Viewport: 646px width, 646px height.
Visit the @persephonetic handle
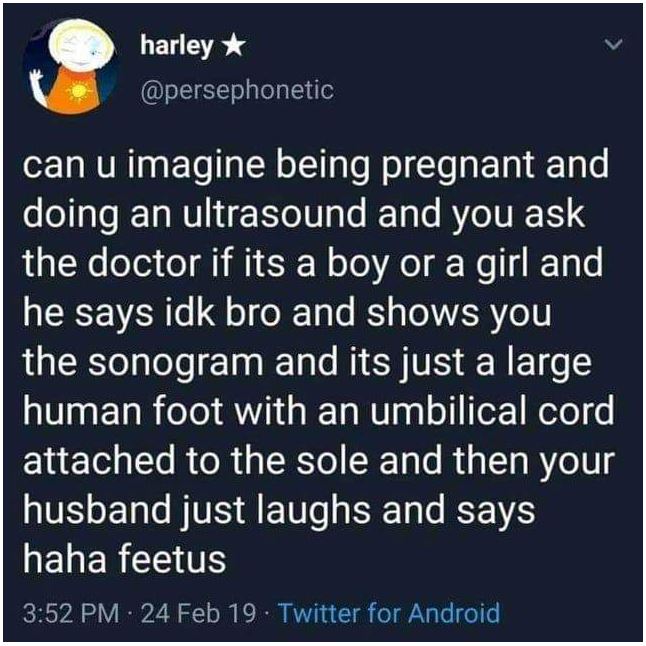[237, 91]
